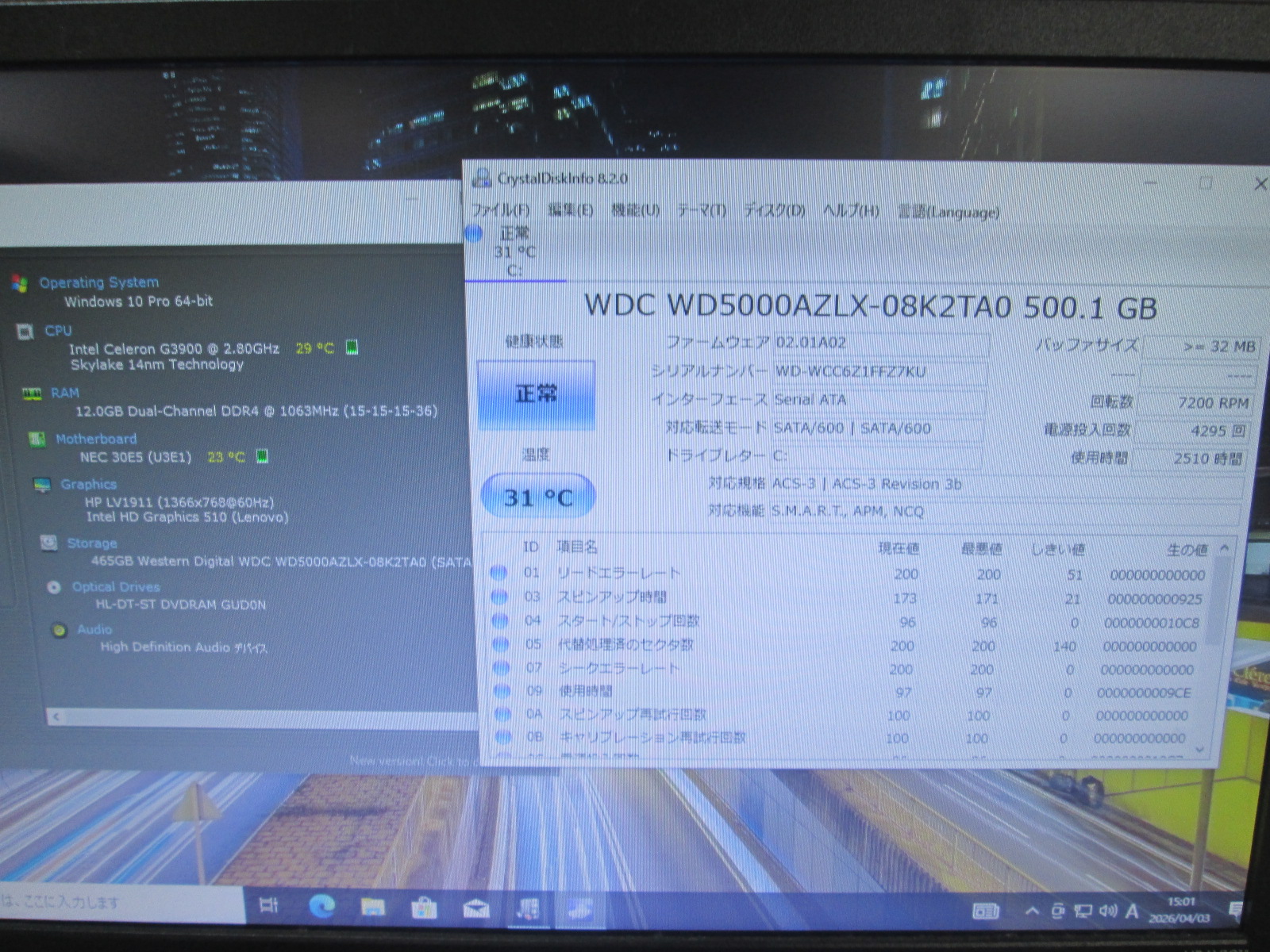Click the Audio speaker icon in Speccy
This screenshot has width=1270, height=952.
pos(59,631)
